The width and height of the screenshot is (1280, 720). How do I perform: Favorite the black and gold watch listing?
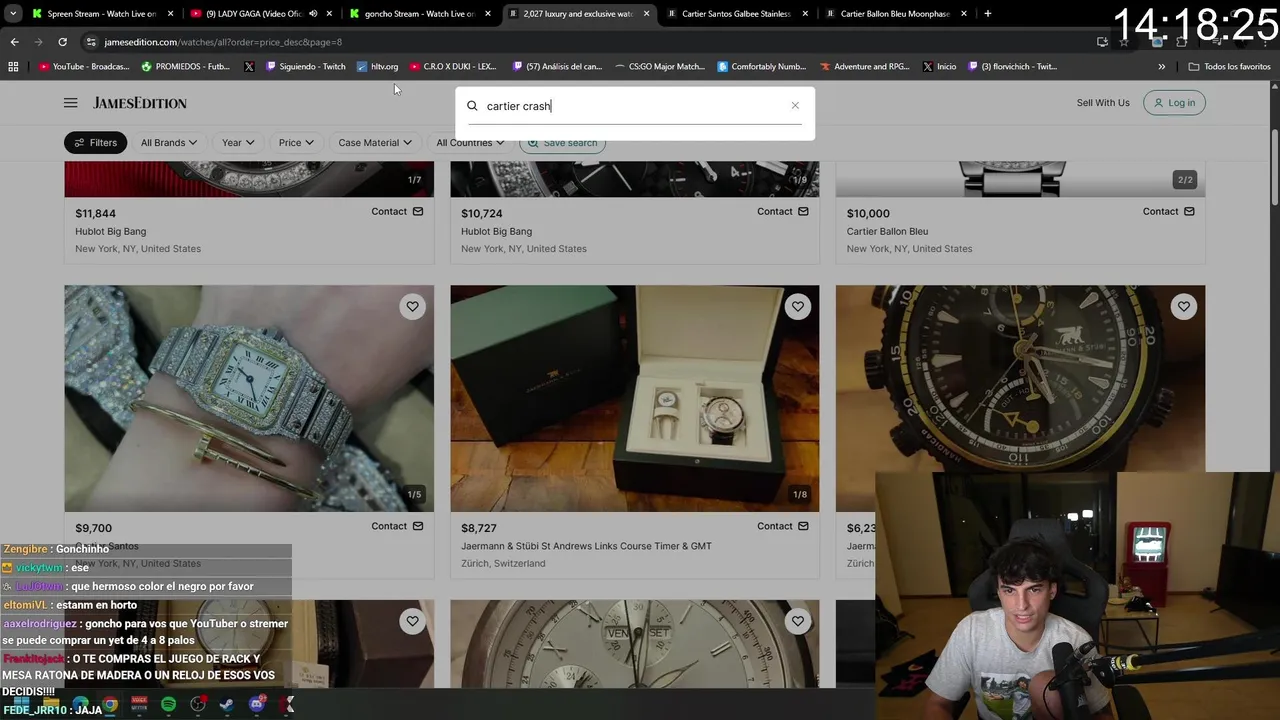point(1183,306)
